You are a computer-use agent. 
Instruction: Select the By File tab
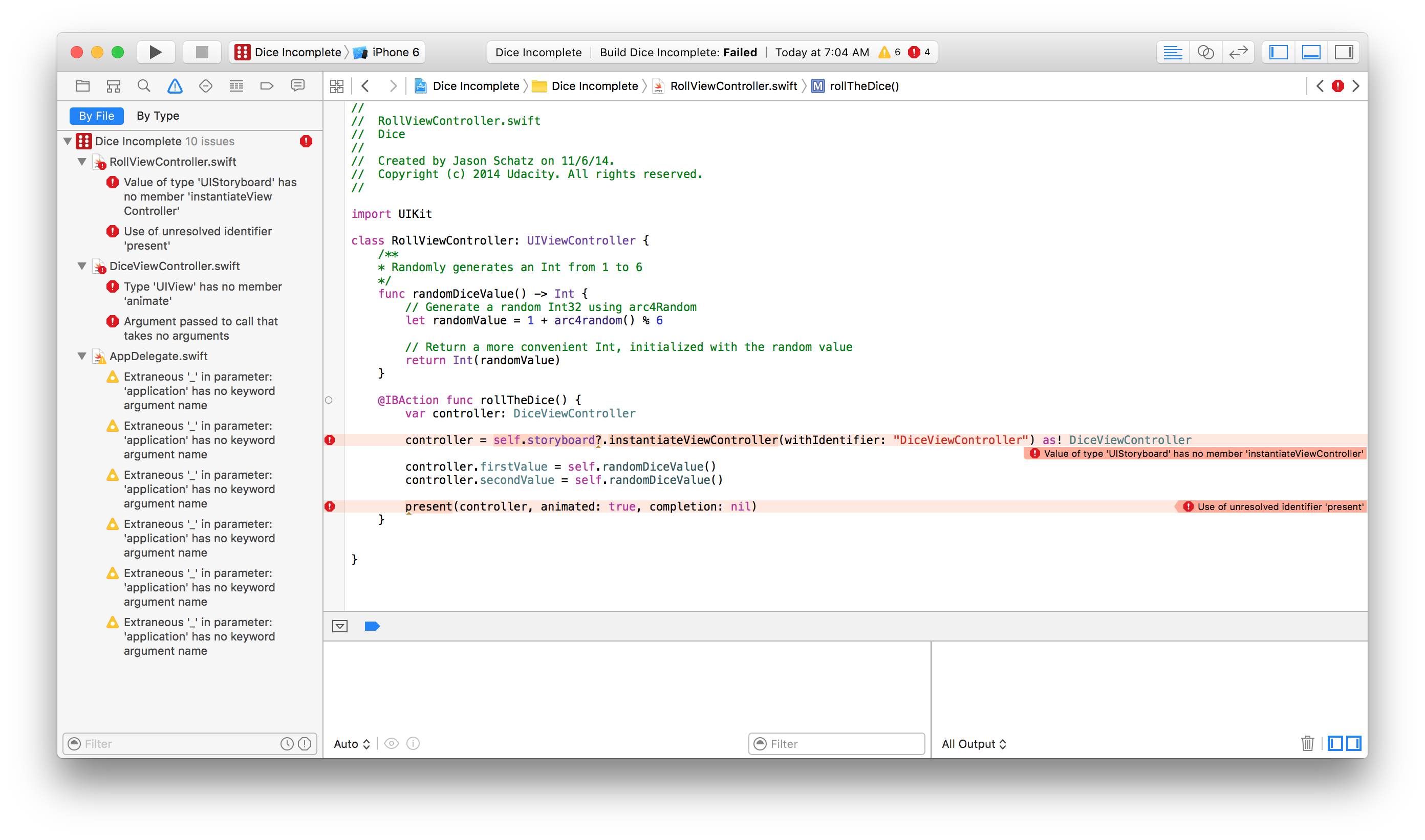[x=96, y=116]
